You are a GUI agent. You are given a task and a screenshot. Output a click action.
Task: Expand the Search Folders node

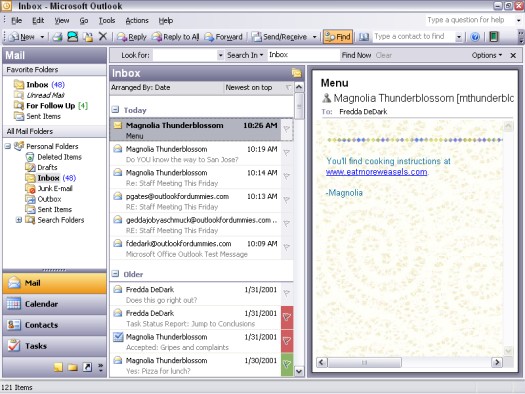pyautogui.click(x=19, y=220)
